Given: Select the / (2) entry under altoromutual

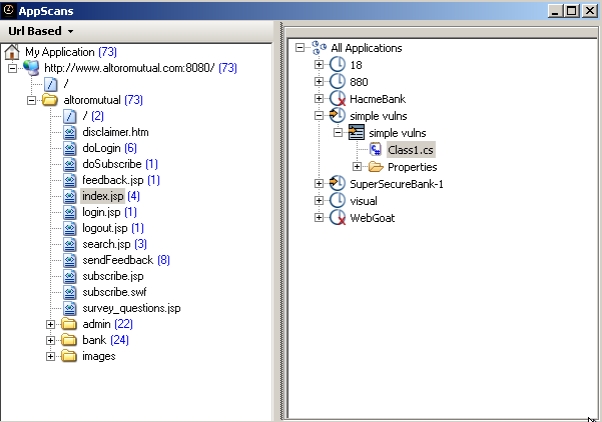Looking at the screenshot, I should [93, 116].
